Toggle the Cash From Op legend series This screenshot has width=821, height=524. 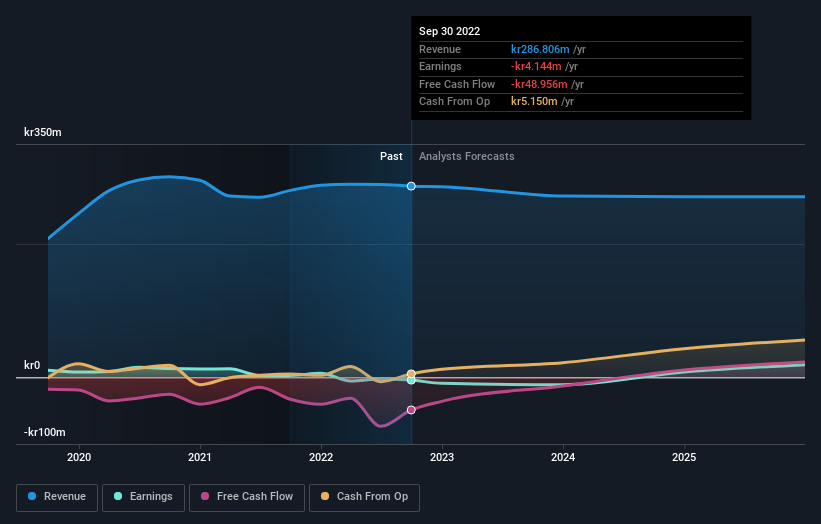tap(364, 497)
